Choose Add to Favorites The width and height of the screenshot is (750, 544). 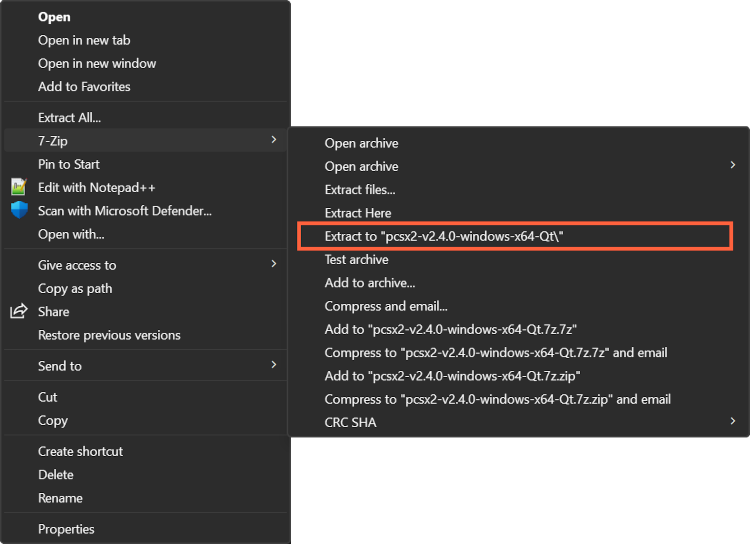pos(145,87)
